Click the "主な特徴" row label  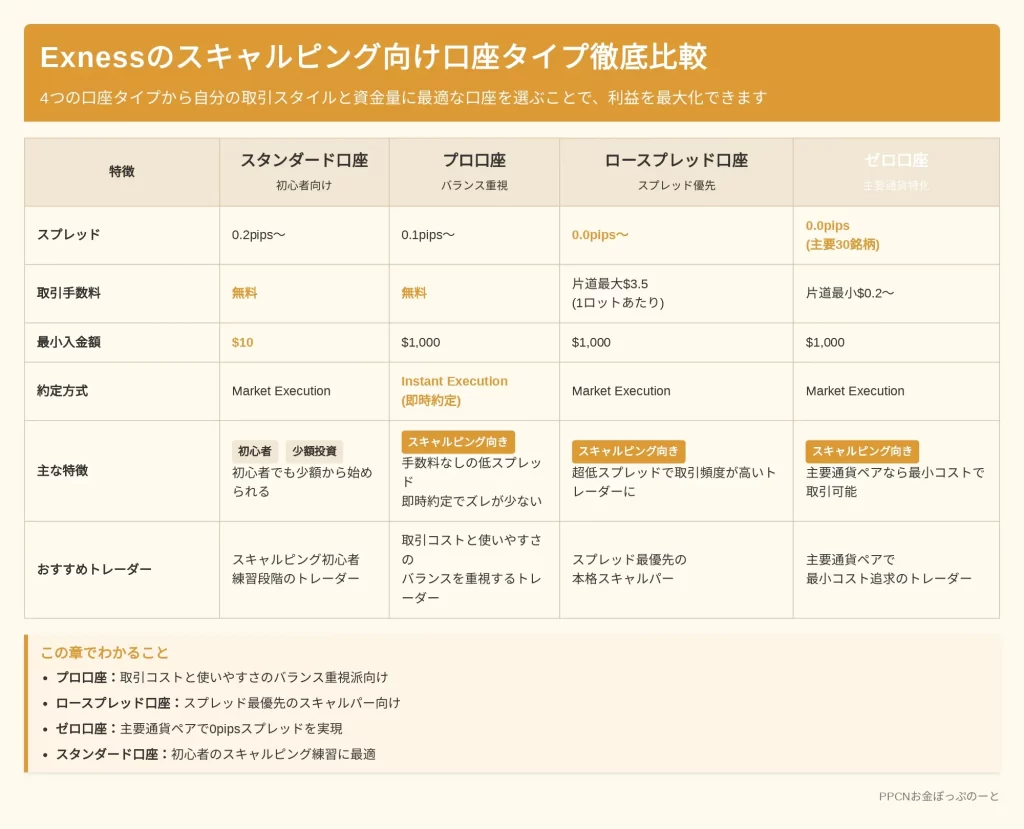coord(62,471)
